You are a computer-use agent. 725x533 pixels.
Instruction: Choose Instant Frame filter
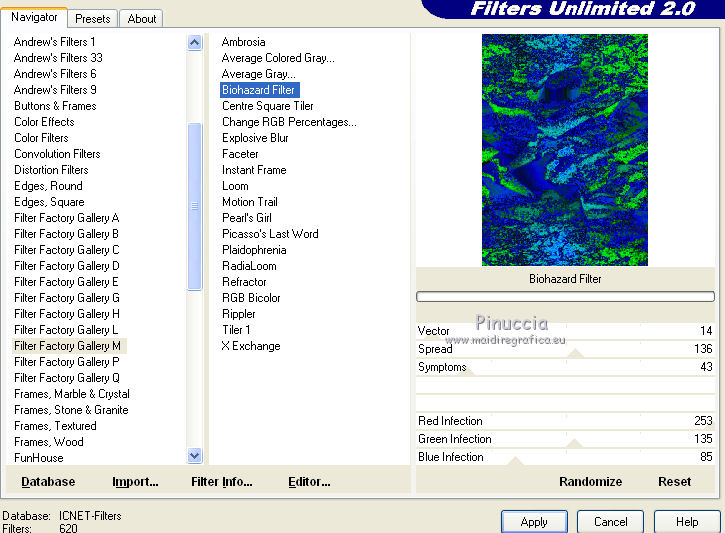[254, 170]
